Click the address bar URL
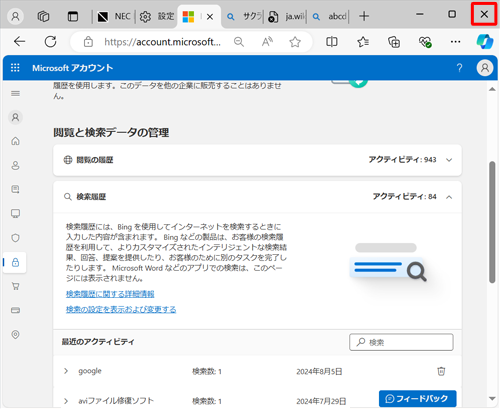This screenshot has height=409, width=500. 162,42
